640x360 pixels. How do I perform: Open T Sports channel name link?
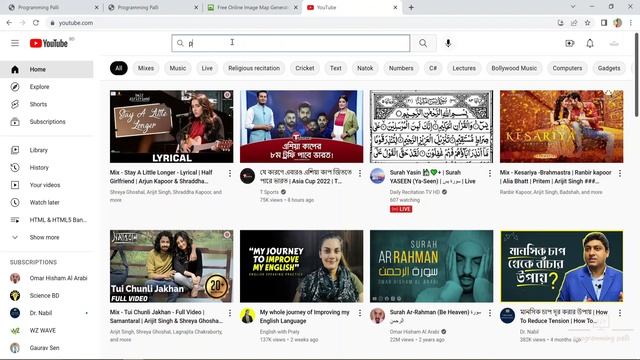269,192
